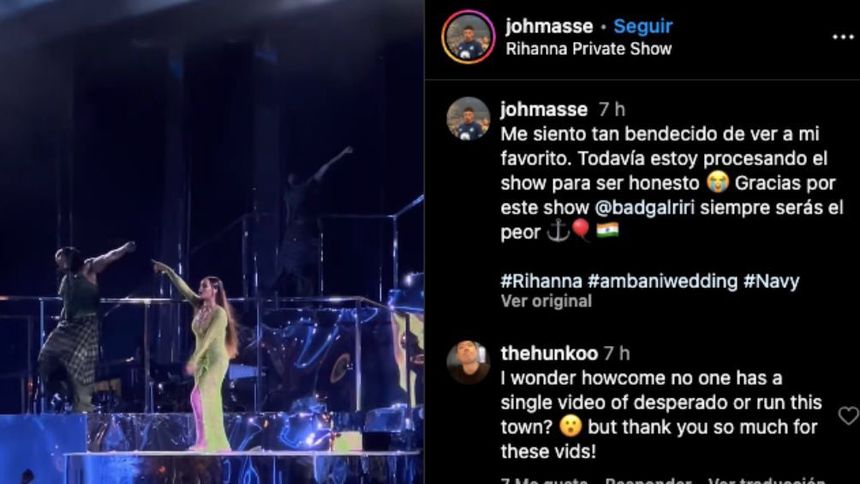Open johmasse username in the post header
860x484 pixels.
pyautogui.click(x=549, y=26)
